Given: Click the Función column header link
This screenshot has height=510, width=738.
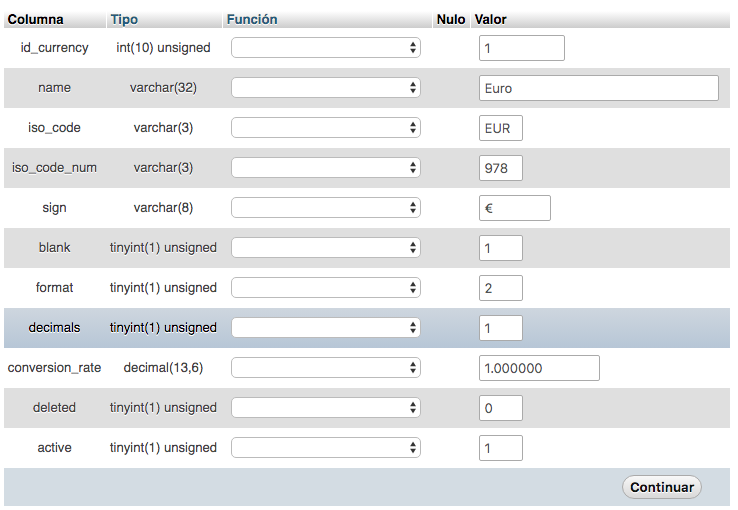Looking at the screenshot, I should (252, 20).
